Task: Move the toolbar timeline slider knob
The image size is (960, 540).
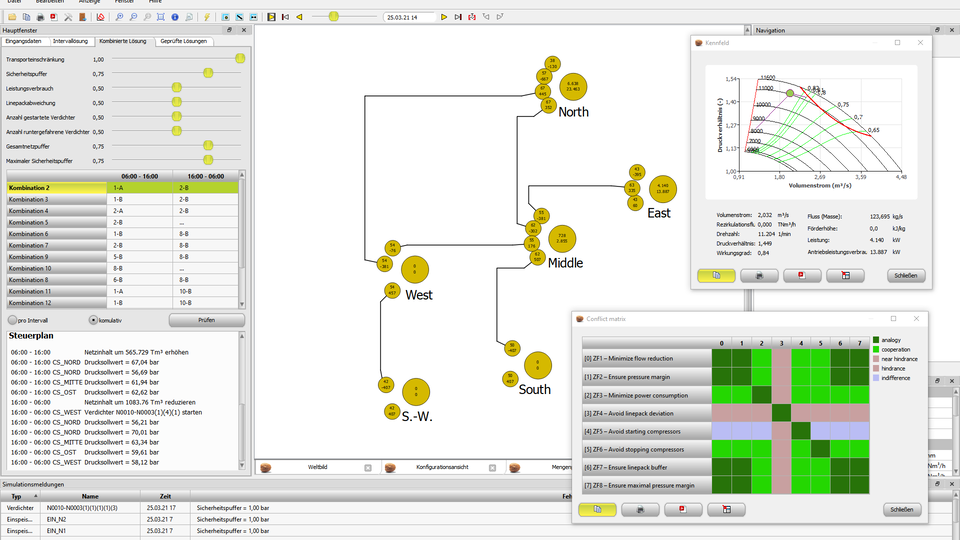Action: 334,17
